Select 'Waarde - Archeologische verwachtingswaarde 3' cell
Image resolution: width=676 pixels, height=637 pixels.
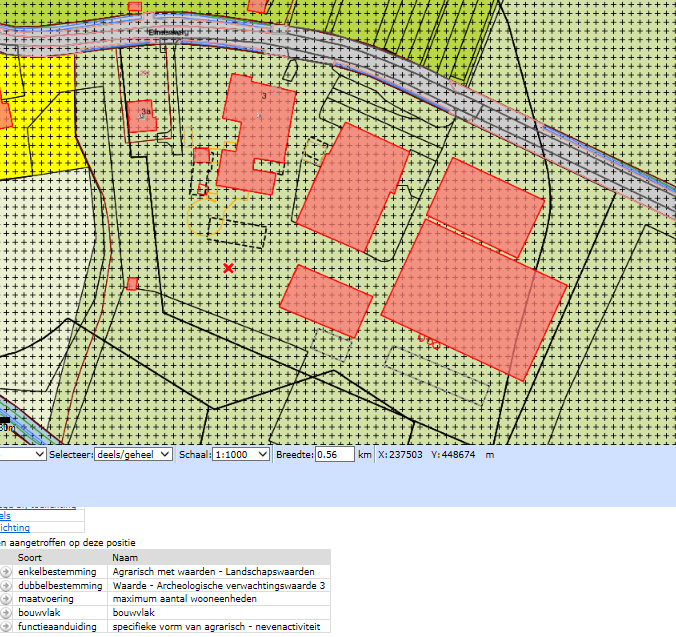(x=219, y=586)
